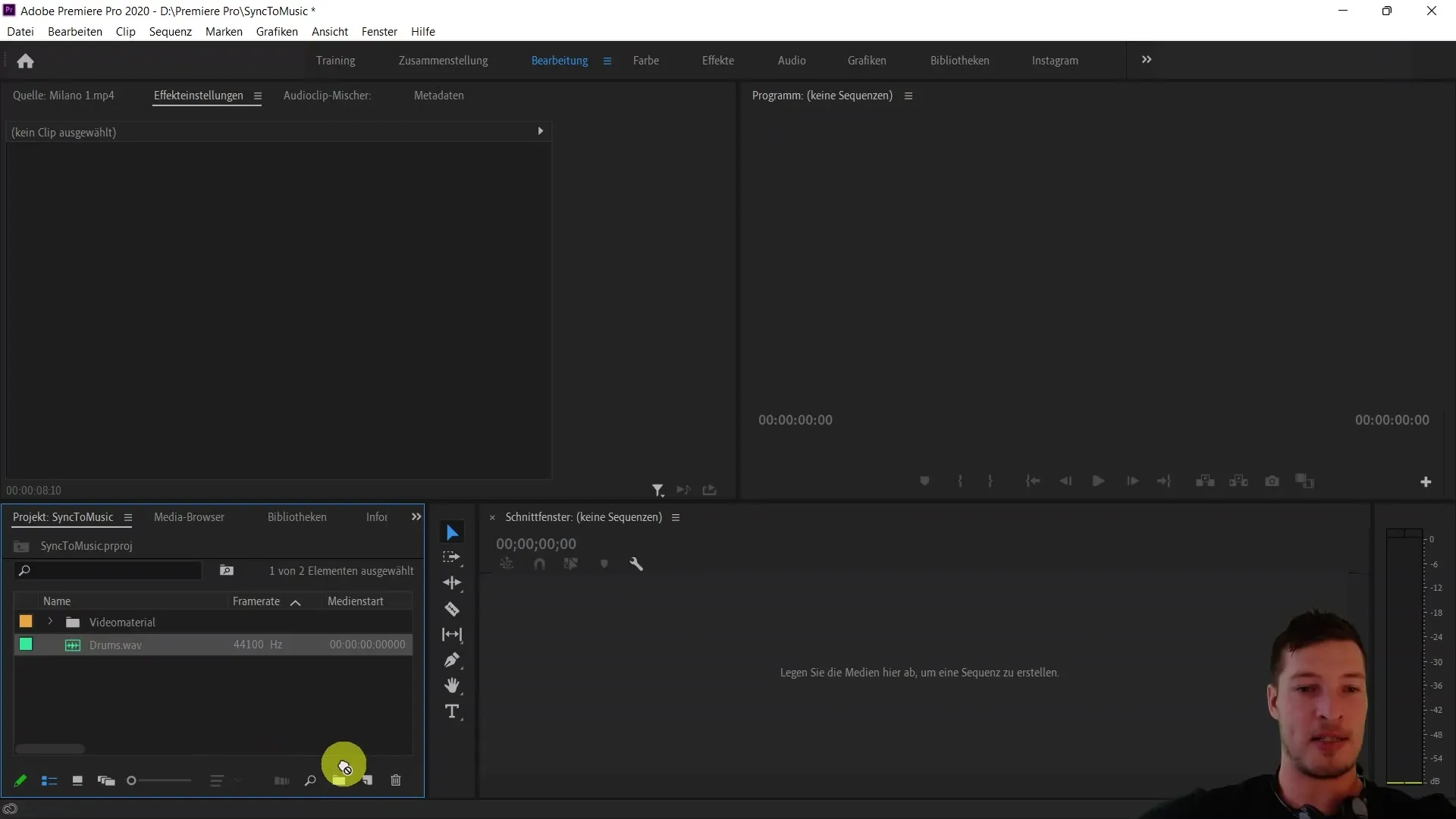This screenshot has height=819, width=1456.
Task: Go to the Home screen
Action: click(x=25, y=61)
